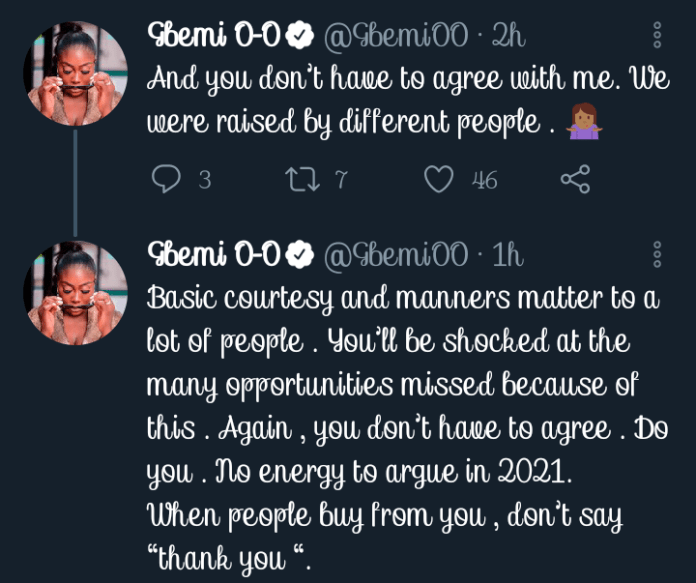Retweet the first tweet with 7 retweets
Image resolution: width=696 pixels, height=583 pixels.
[x=300, y=180]
